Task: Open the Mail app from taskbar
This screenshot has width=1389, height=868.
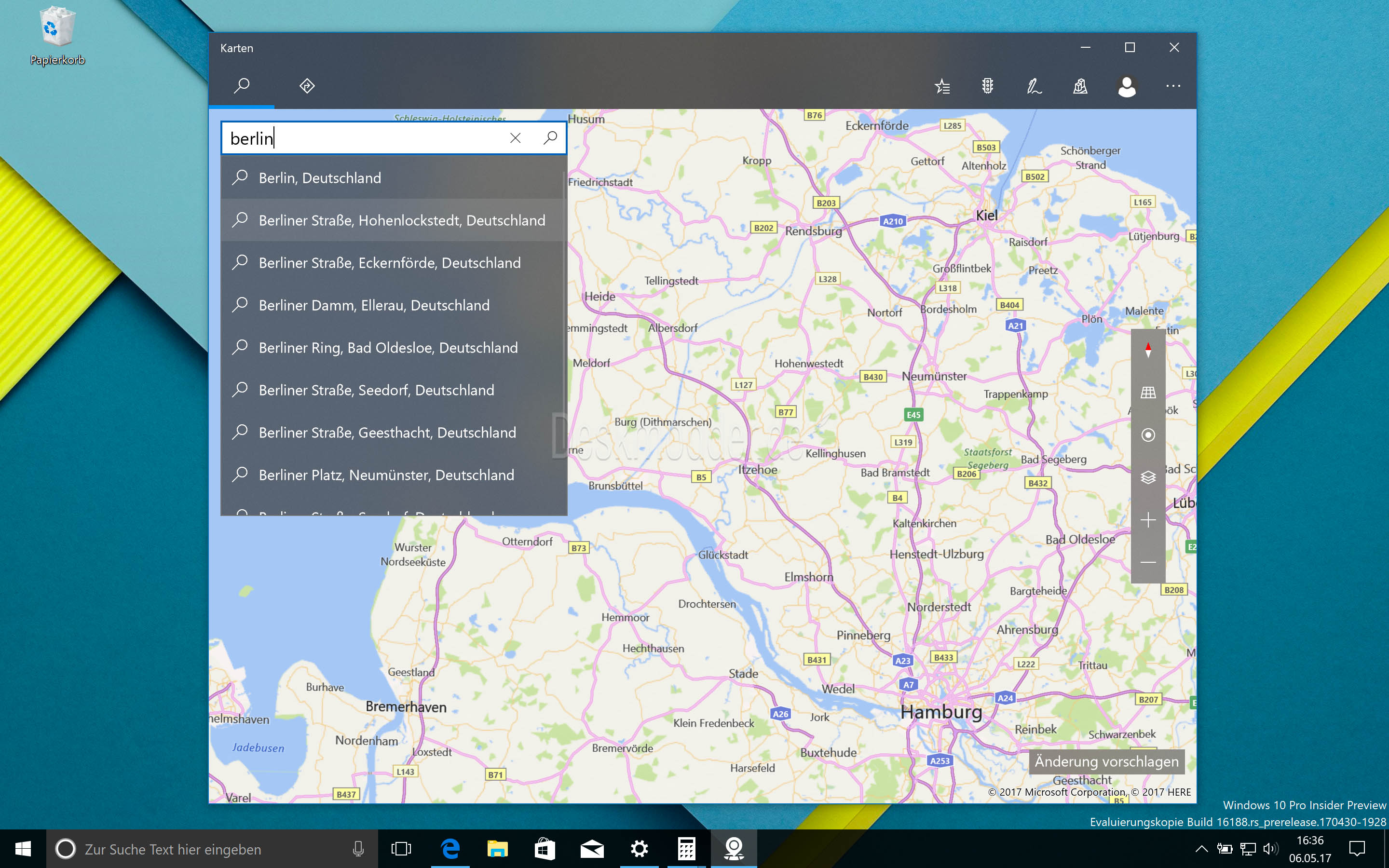Action: (592, 849)
